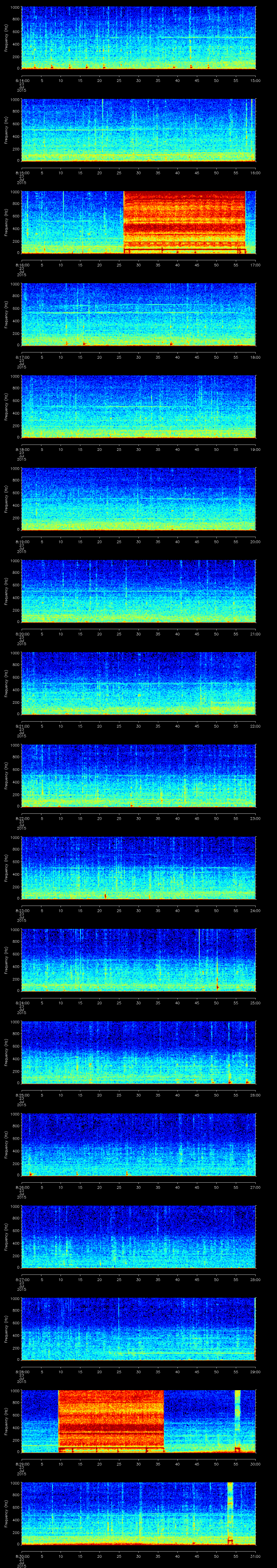
Task: Click the spectrogram panel starting at 8:25:00
Action: tap(138, 1052)
